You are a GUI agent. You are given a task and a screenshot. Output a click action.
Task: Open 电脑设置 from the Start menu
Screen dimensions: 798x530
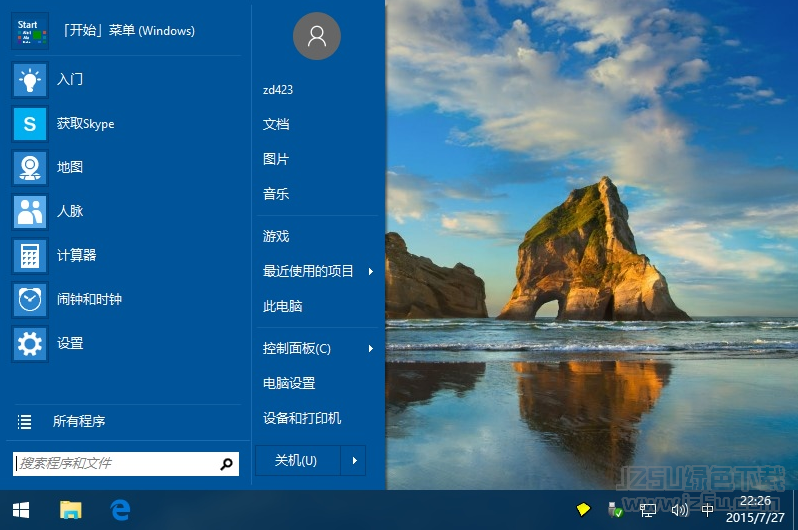click(x=289, y=383)
